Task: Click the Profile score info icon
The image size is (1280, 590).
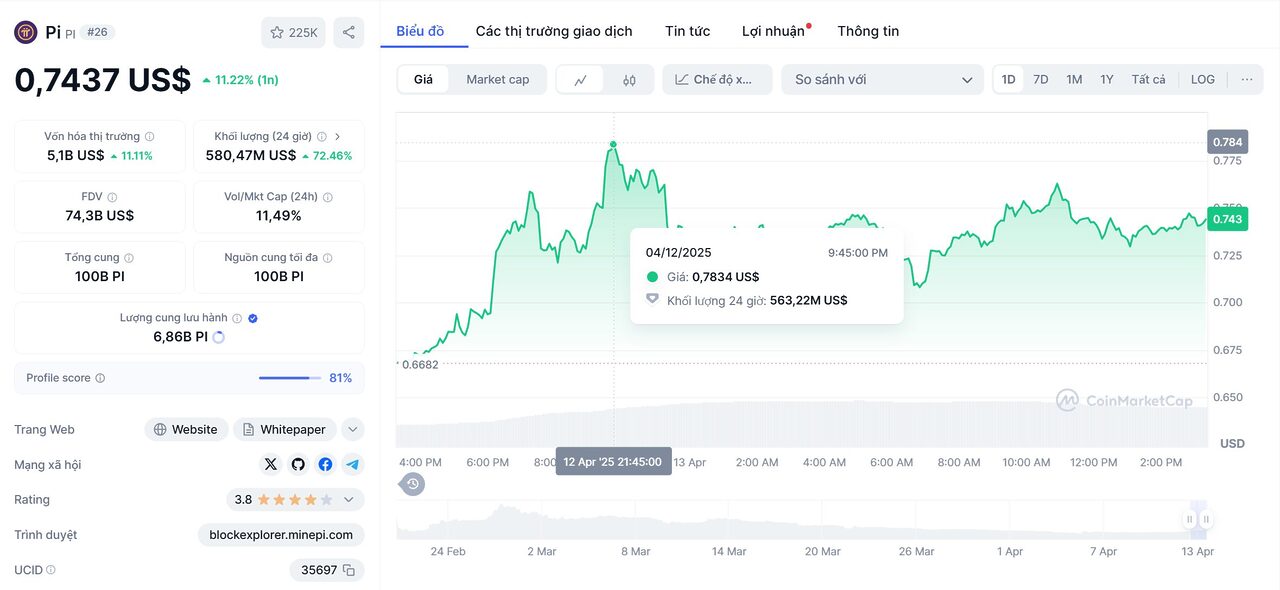Action: [x=100, y=378]
